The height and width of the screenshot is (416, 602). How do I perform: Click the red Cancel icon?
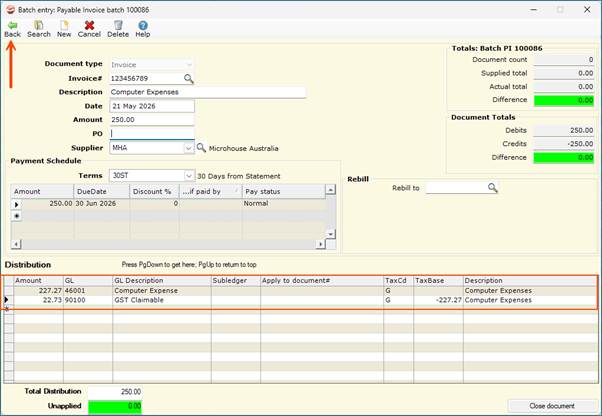pos(89,25)
